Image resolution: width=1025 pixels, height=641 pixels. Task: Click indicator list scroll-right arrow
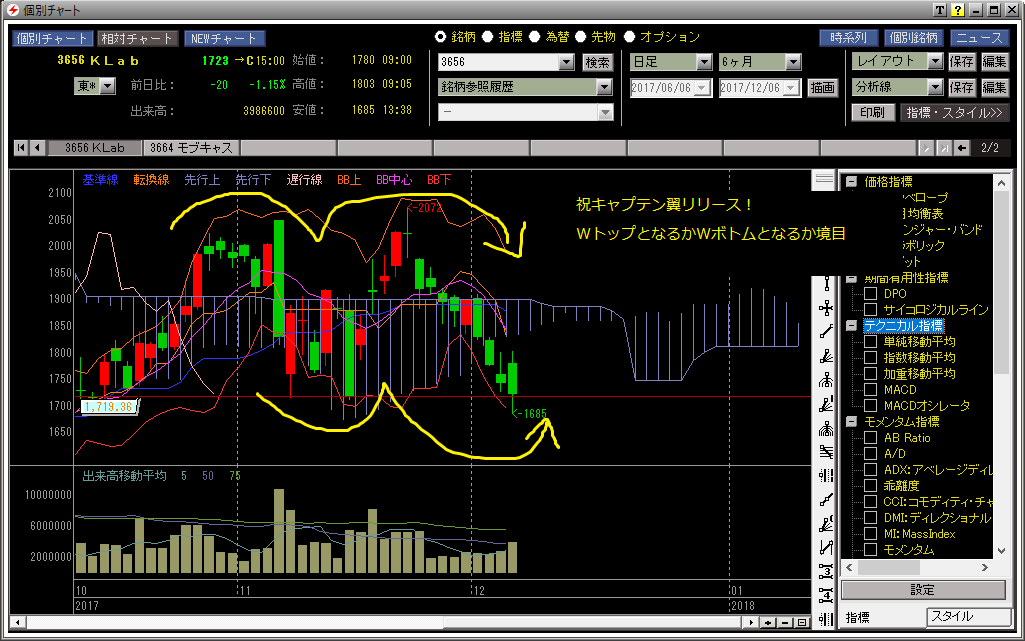(x=985, y=568)
